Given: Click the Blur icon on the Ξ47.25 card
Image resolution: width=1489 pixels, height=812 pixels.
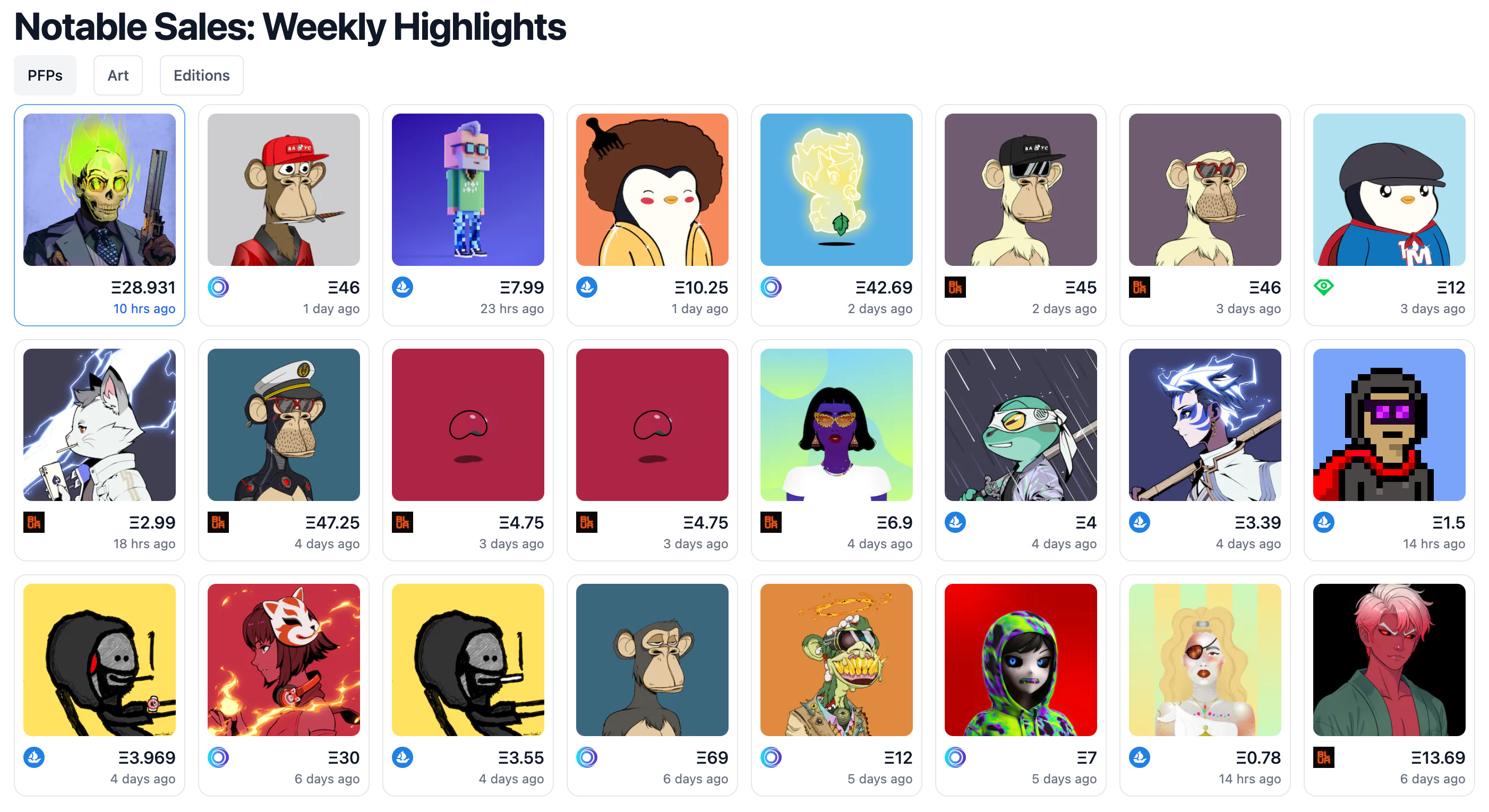Looking at the screenshot, I should point(218,522).
